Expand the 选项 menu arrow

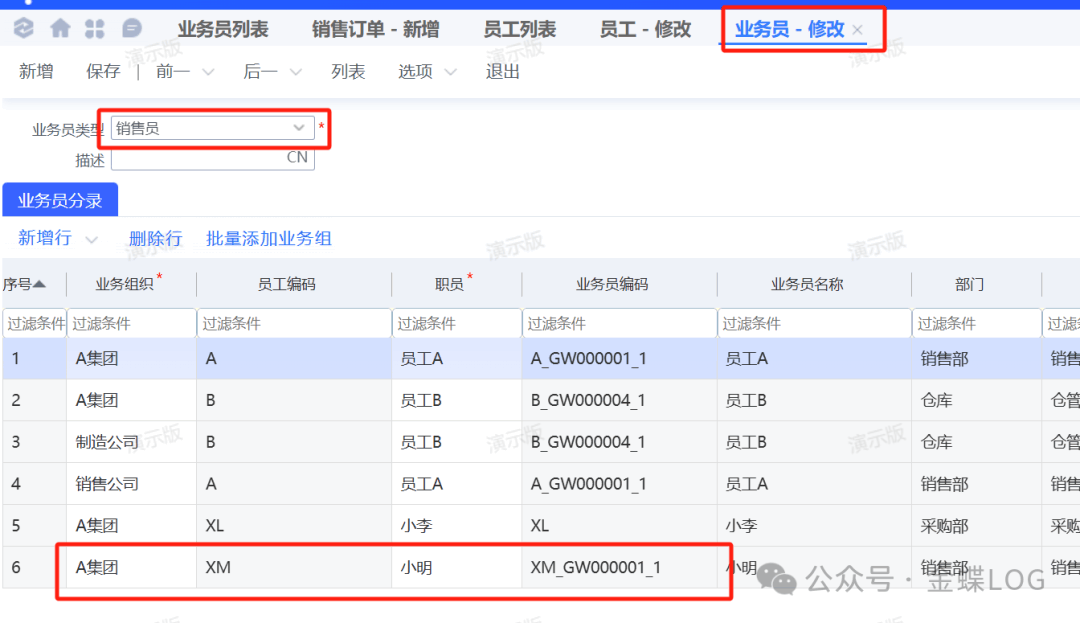point(450,72)
